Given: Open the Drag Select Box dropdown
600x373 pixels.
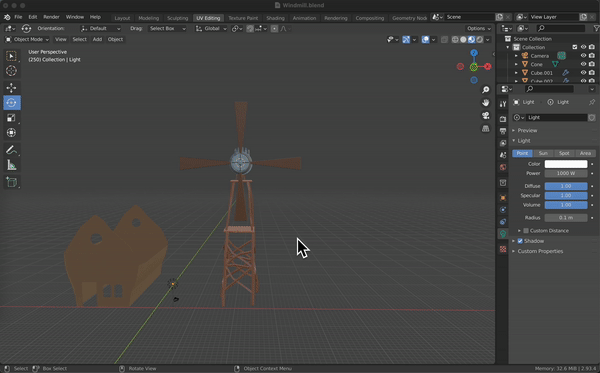Looking at the screenshot, I should [x=168, y=29].
